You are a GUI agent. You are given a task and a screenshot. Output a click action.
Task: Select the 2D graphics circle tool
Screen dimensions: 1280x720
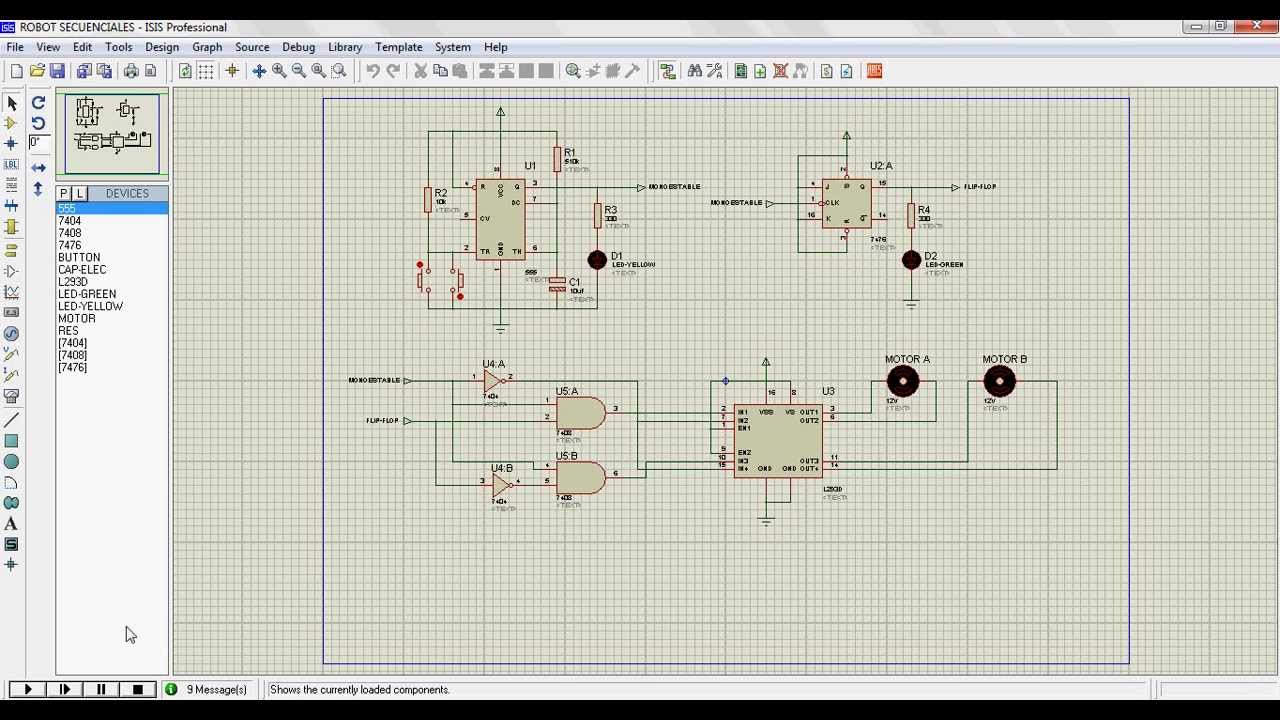tap(12, 462)
